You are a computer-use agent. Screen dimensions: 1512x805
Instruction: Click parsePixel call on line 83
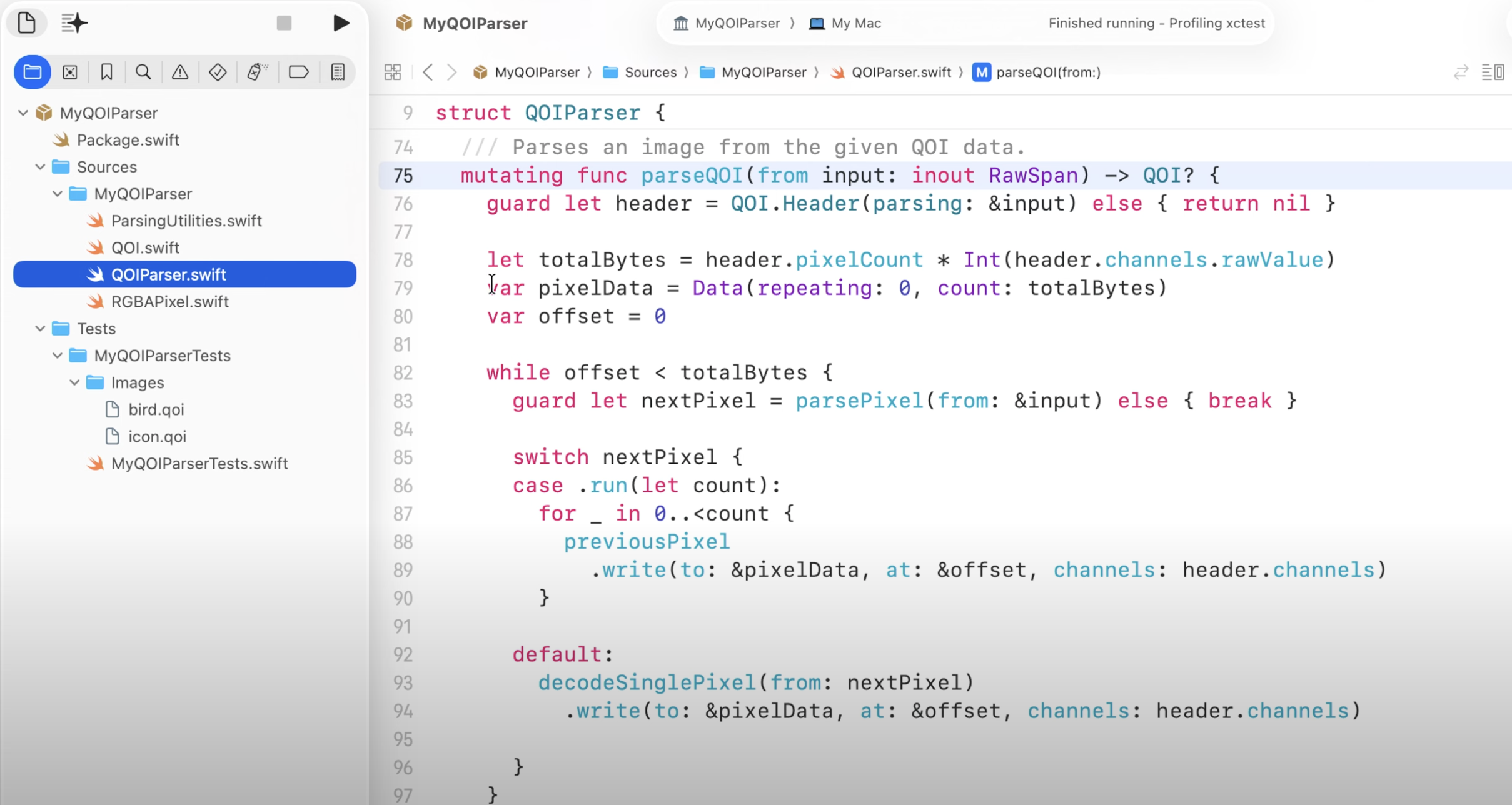859,401
